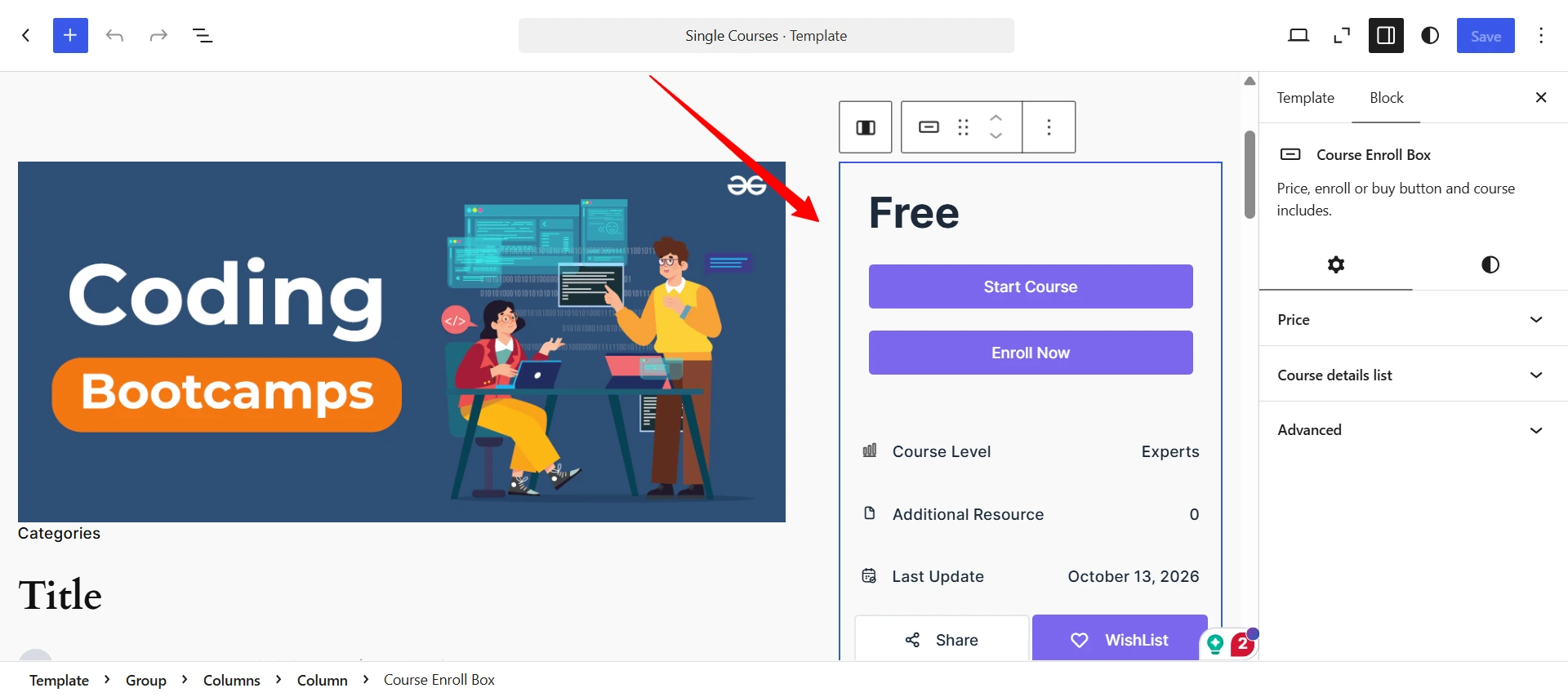1568x697 pixels.
Task: Open block options three-dot menu
Action: [1049, 127]
